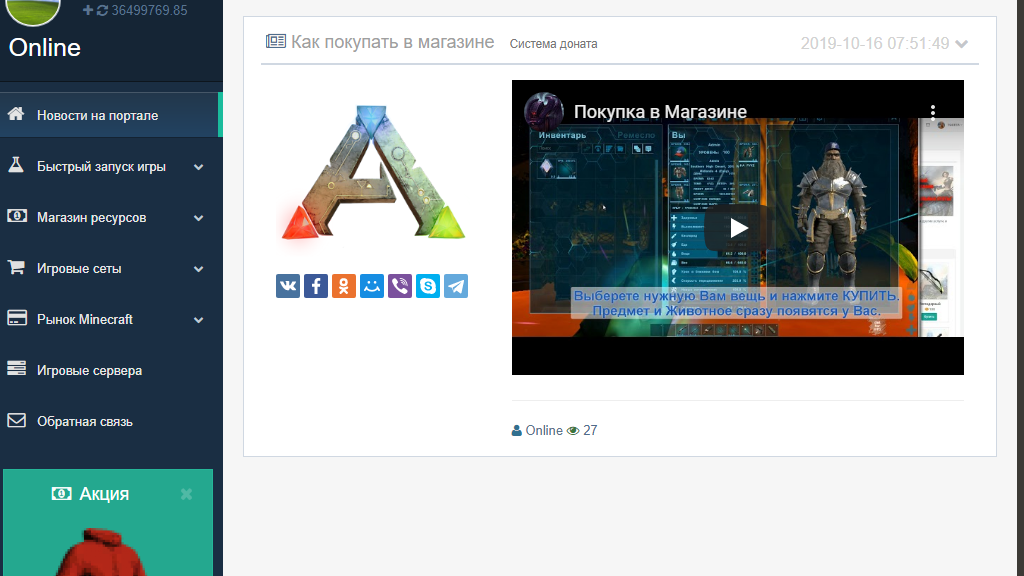The height and width of the screenshot is (576, 1024).
Task: Share post via Telegram icon
Action: pyautogui.click(x=456, y=286)
